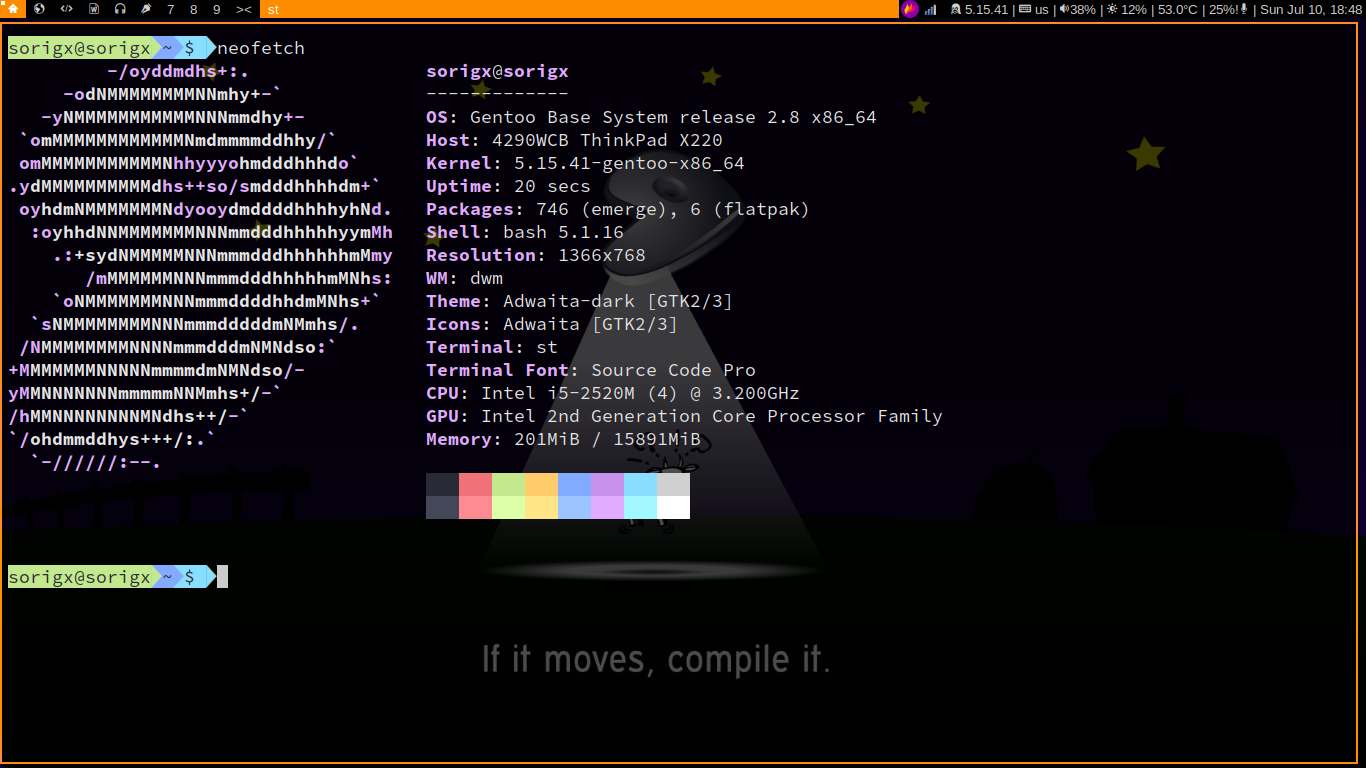Screen dimensions: 1366x768
Task: Click the sun brightness icon
Action: pyautogui.click(x=1112, y=10)
